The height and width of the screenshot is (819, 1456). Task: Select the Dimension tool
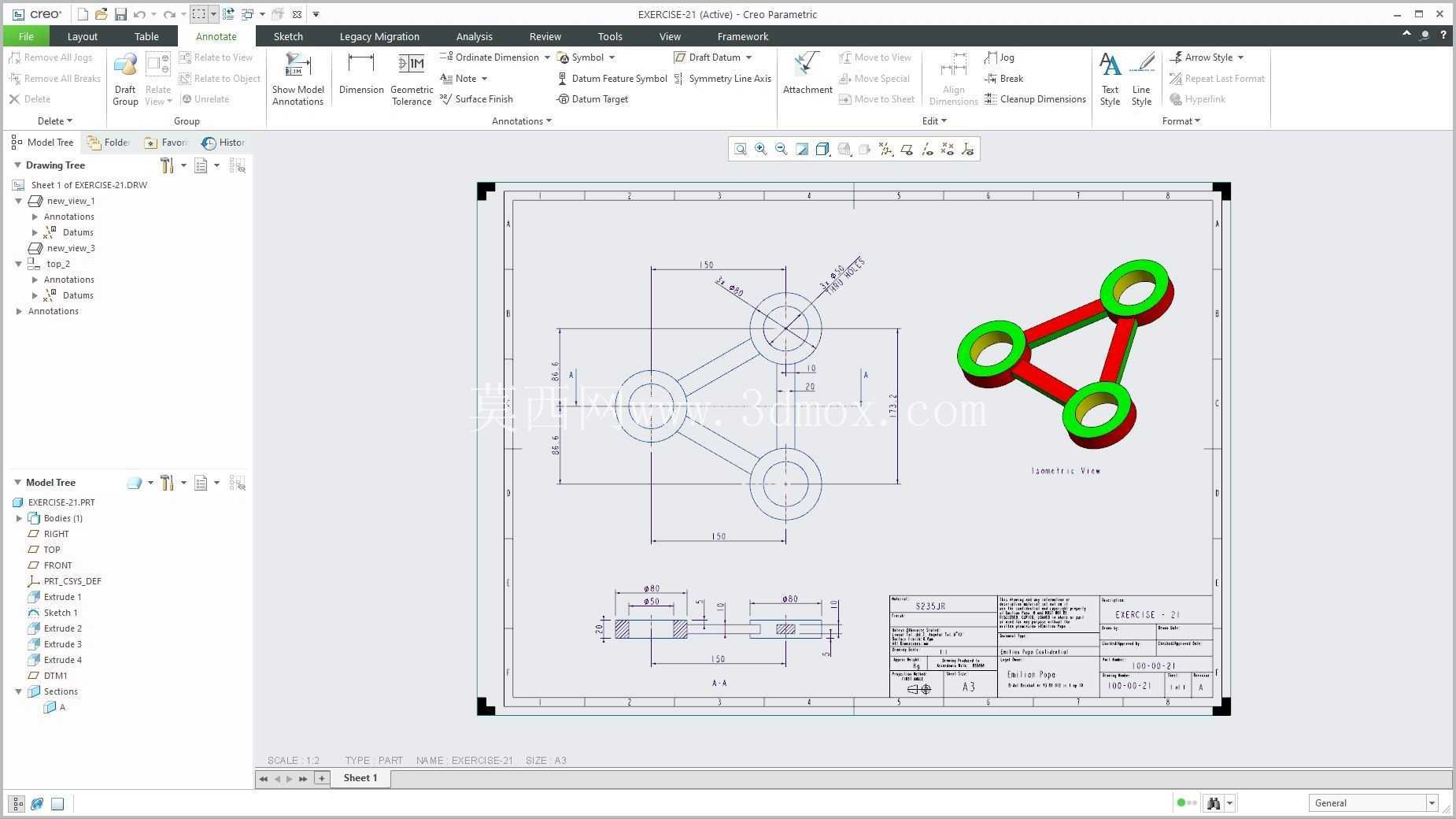(361, 74)
